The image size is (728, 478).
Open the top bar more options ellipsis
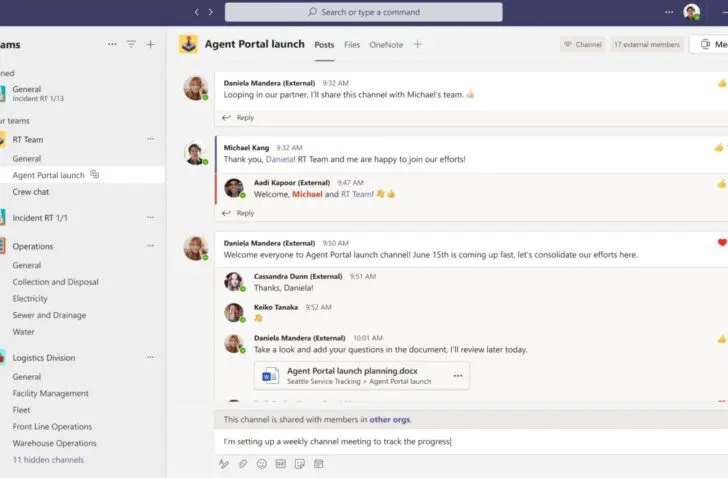point(669,12)
